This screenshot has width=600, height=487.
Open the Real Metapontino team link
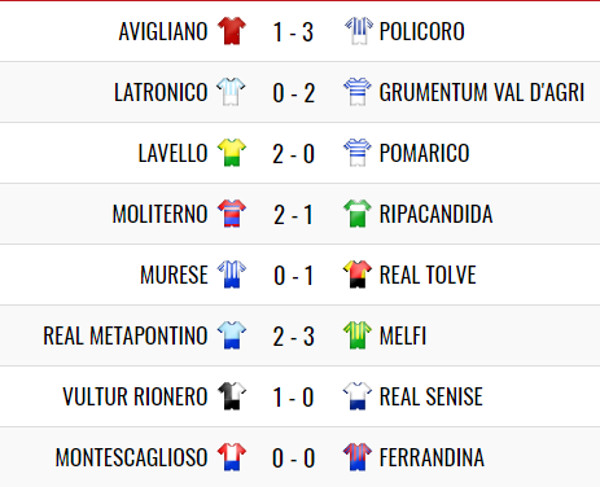(126, 336)
